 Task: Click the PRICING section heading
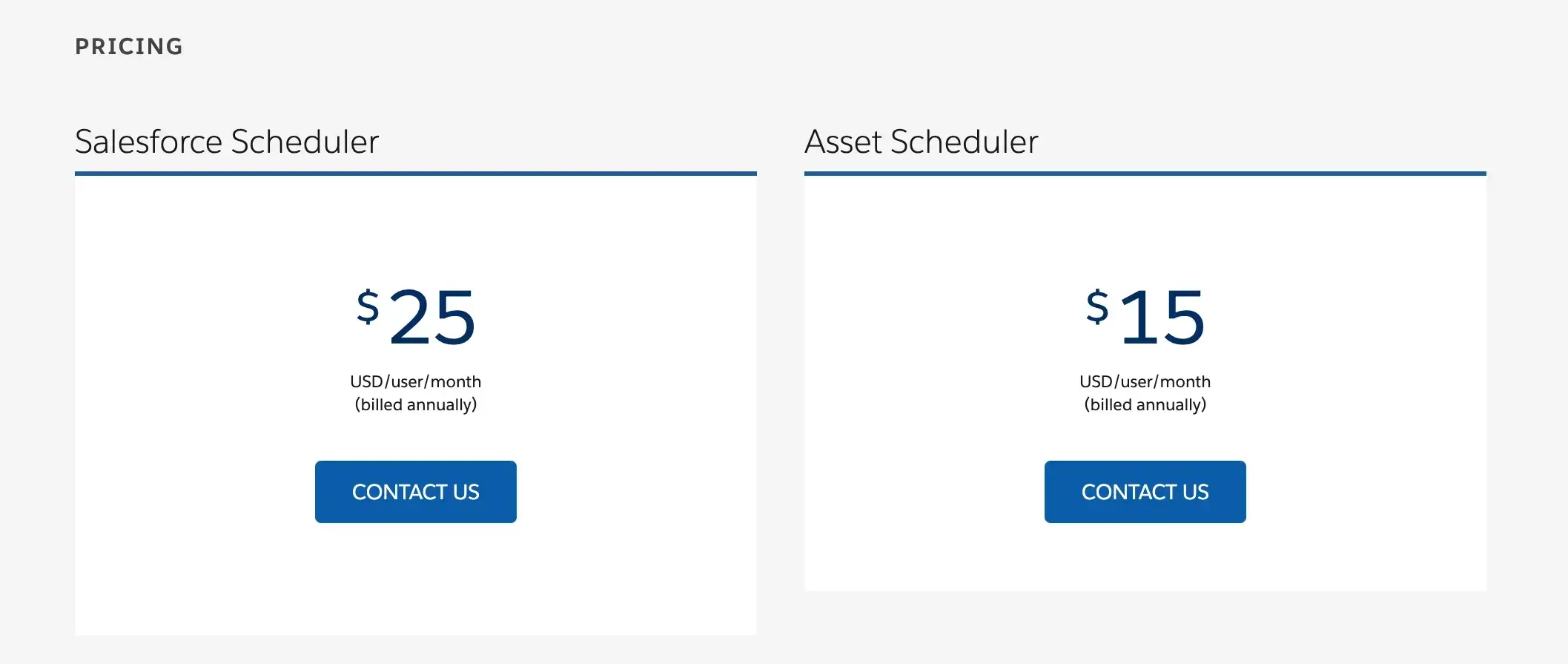[128, 46]
